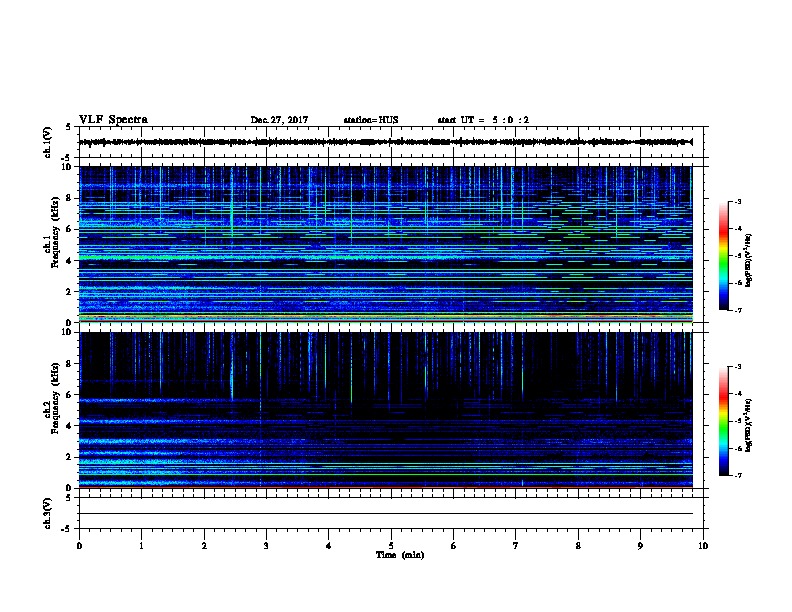Image resolution: width=792 pixels, height=612 pixels.
Task: Click time axis tick label "3"
Action: coord(266,546)
